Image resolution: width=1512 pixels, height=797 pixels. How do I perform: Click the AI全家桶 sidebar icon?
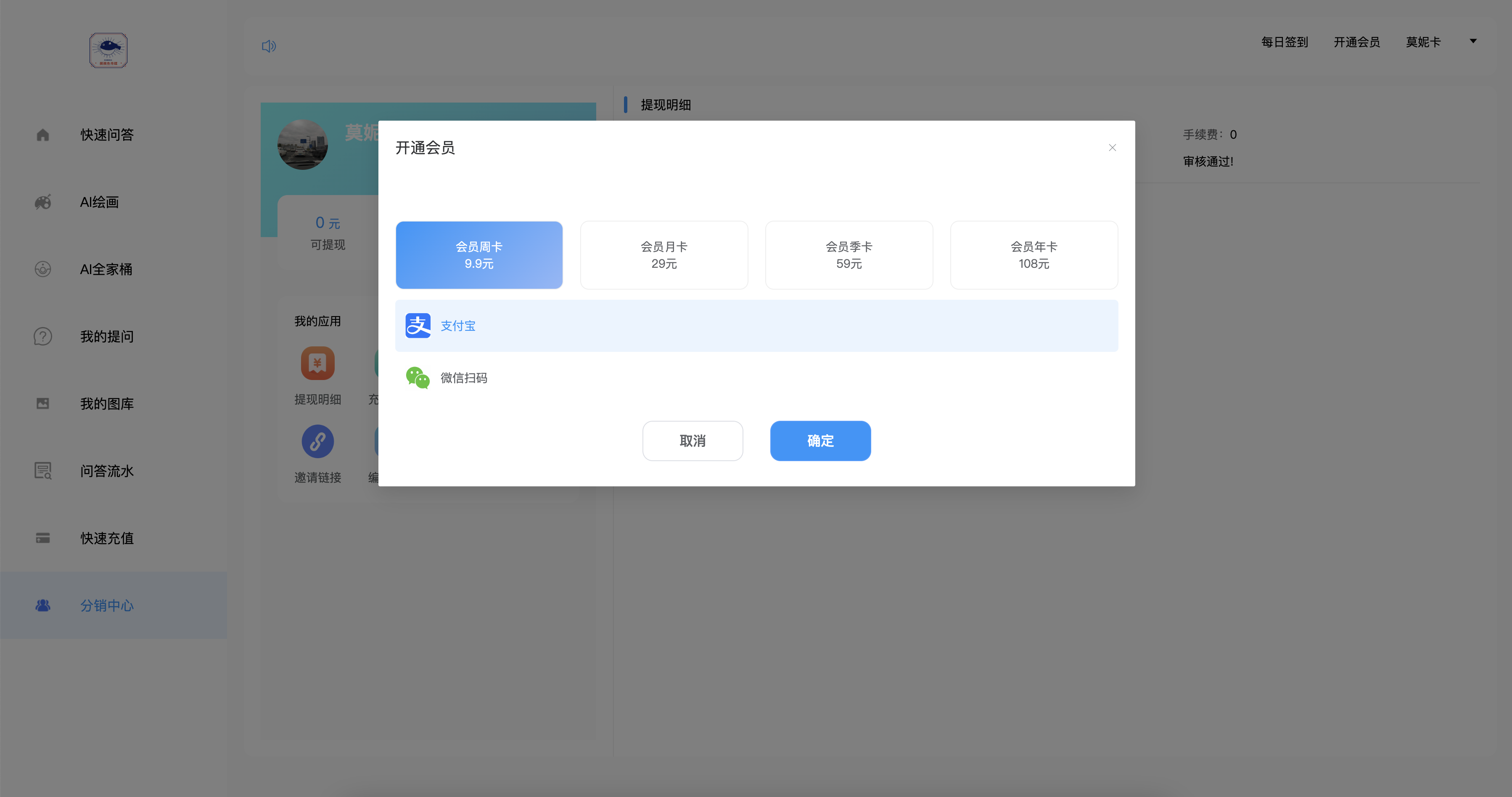43,269
